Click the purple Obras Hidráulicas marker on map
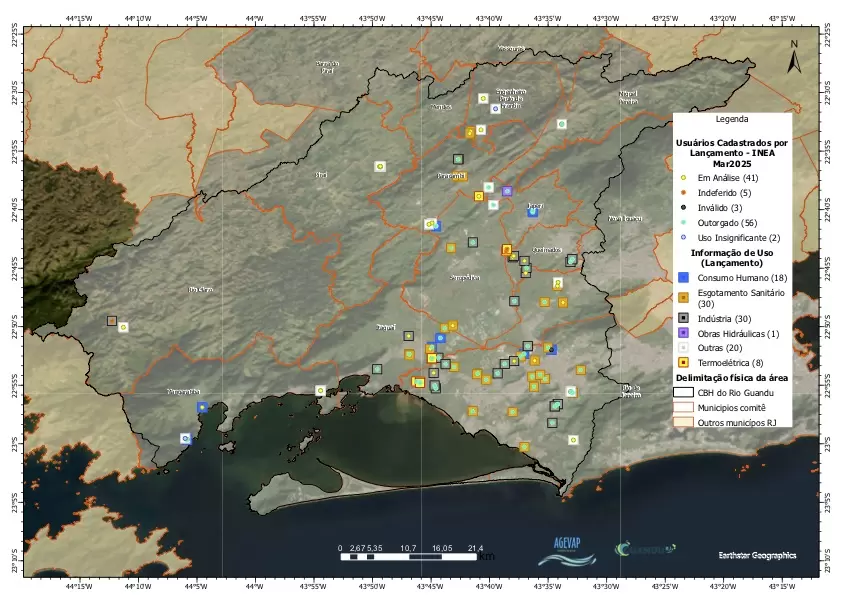This screenshot has width=841, height=595. 507,191
